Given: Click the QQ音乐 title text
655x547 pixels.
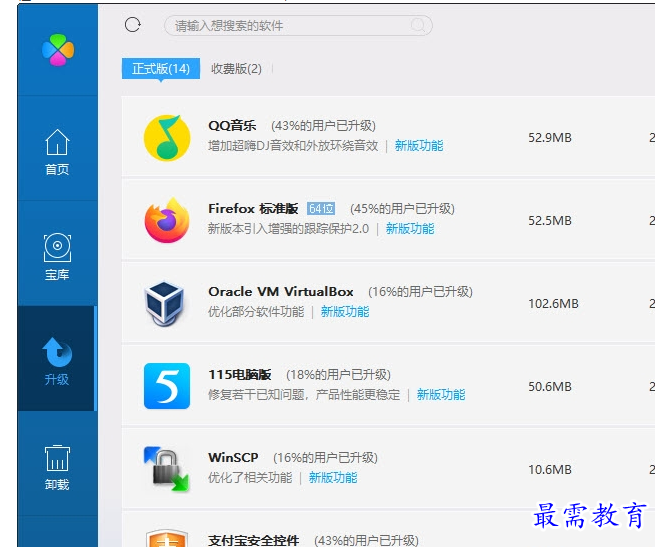Looking at the screenshot, I should point(232,125).
